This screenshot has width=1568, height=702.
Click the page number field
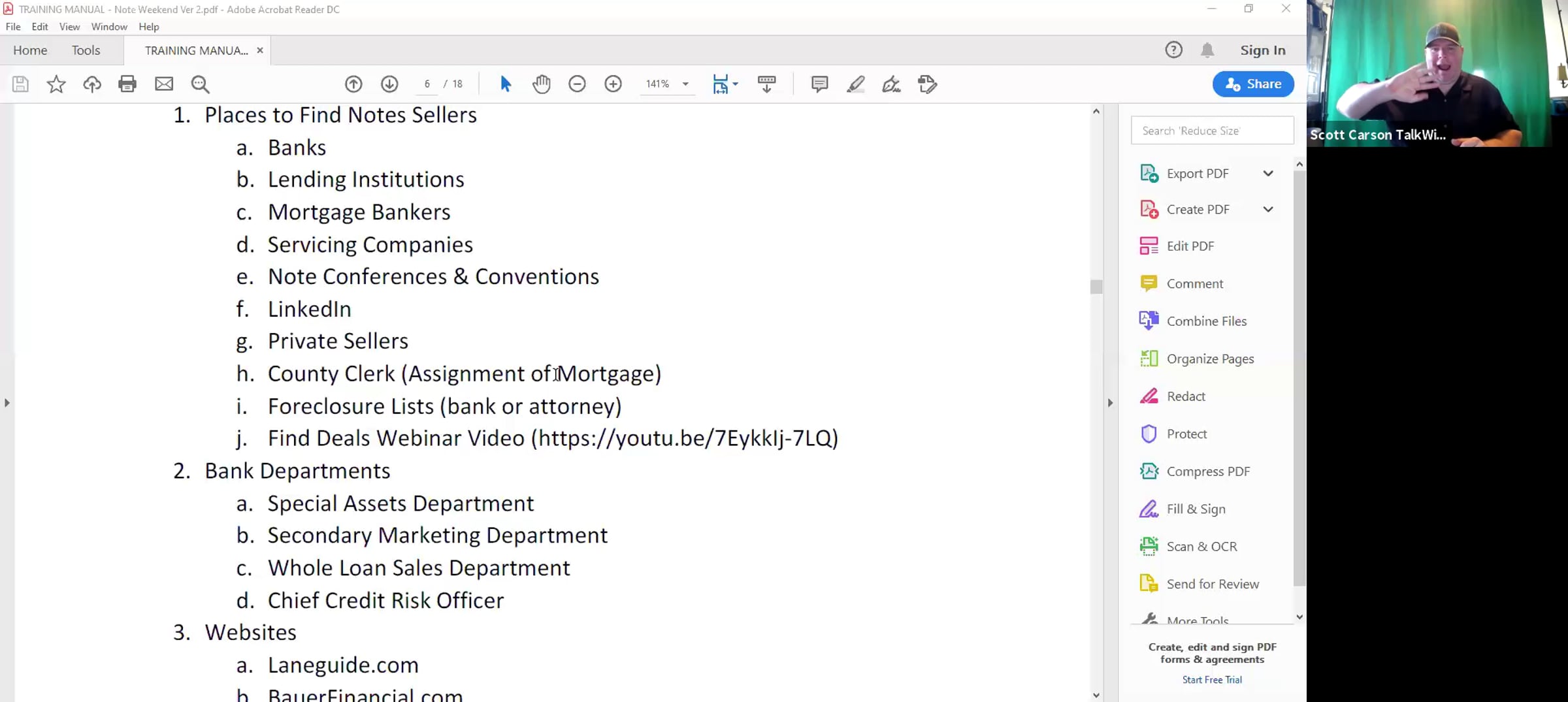[427, 84]
